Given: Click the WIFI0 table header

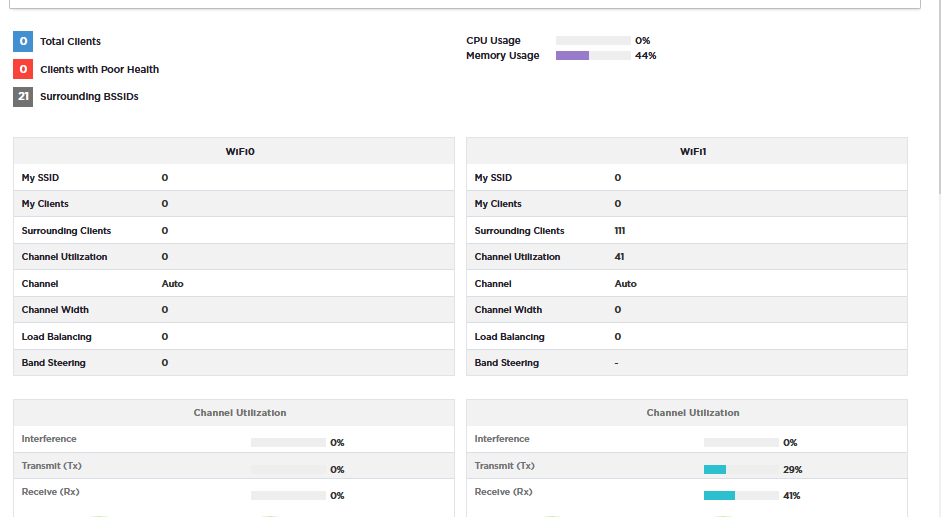Looking at the screenshot, I should [234, 151].
